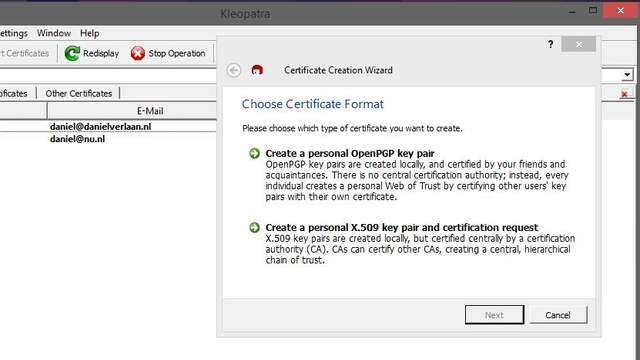Open the Settings menu
The width and height of the screenshot is (640, 360).
[x=13, y=33]
